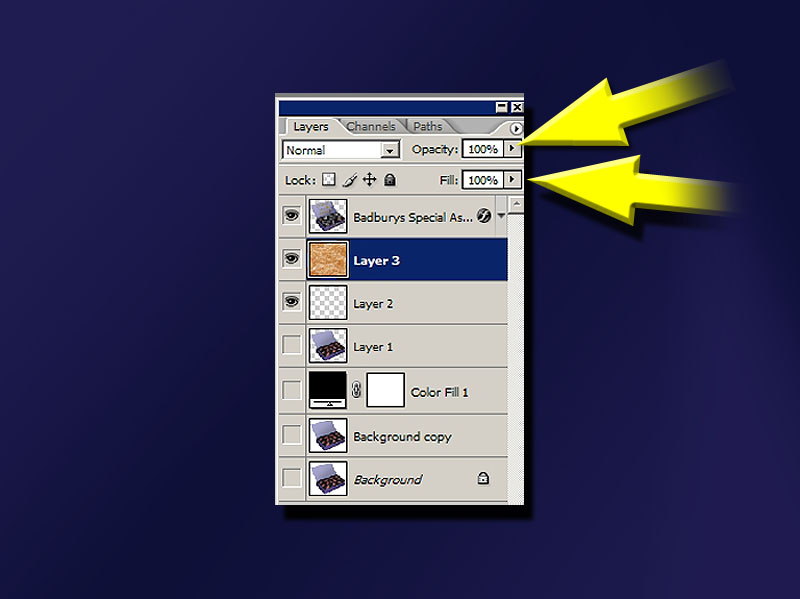Switch to the Paths tab
Viewport: 800px width, 599px height.
coord(428,127)
